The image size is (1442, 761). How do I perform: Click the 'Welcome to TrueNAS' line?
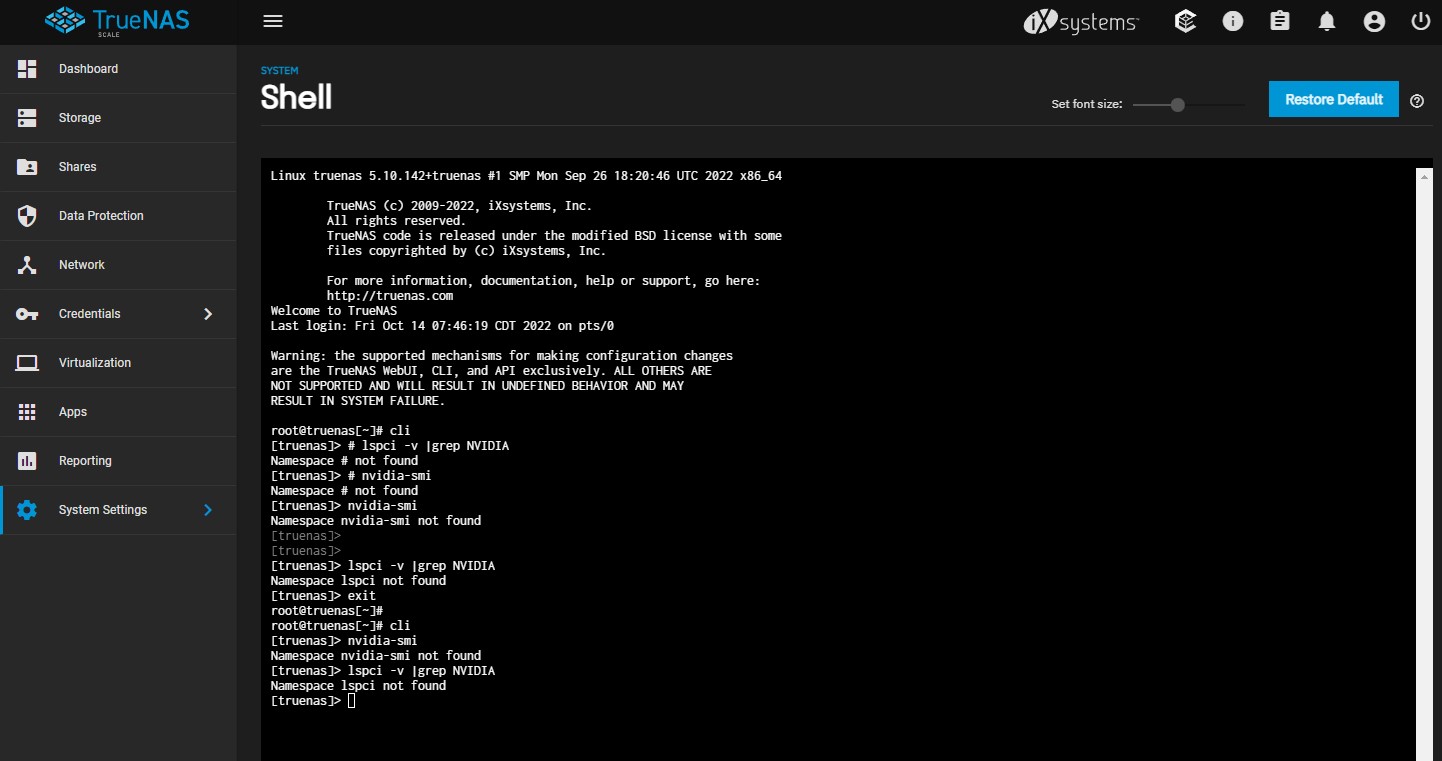tap(334, 311)
